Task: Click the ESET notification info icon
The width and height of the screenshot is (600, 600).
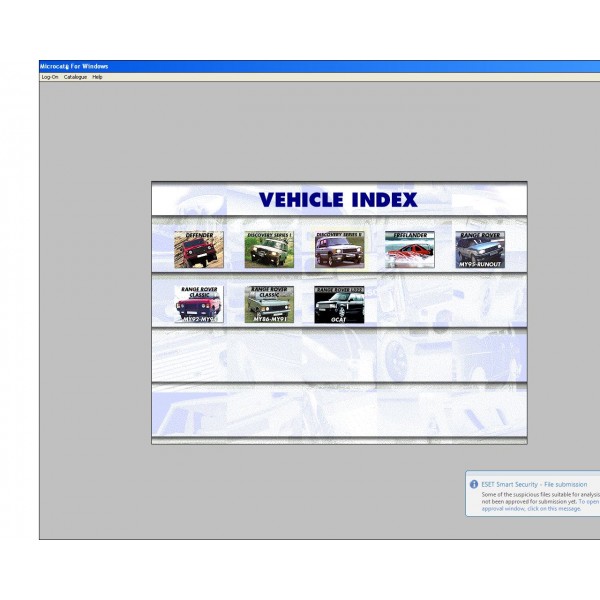Action: point(474,484)
